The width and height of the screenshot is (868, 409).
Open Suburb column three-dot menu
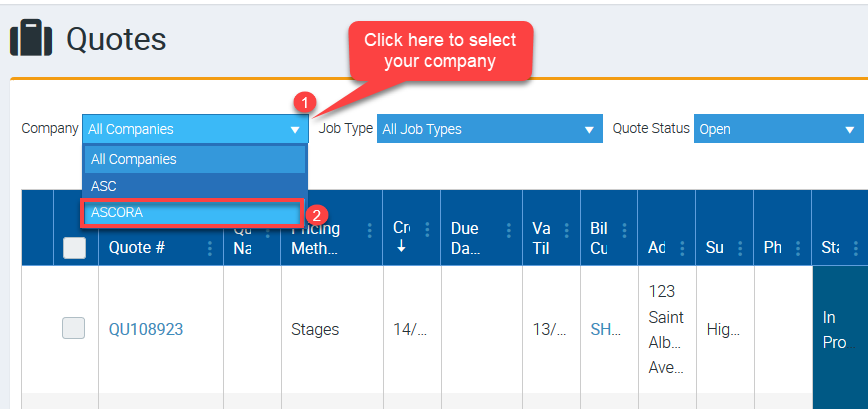[740, 248]
